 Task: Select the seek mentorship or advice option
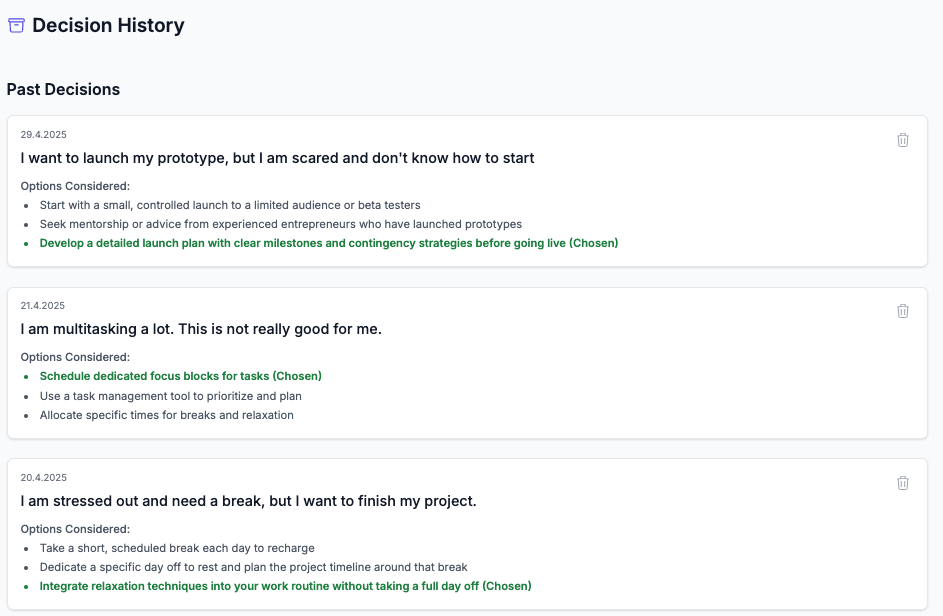click(280, 224)
